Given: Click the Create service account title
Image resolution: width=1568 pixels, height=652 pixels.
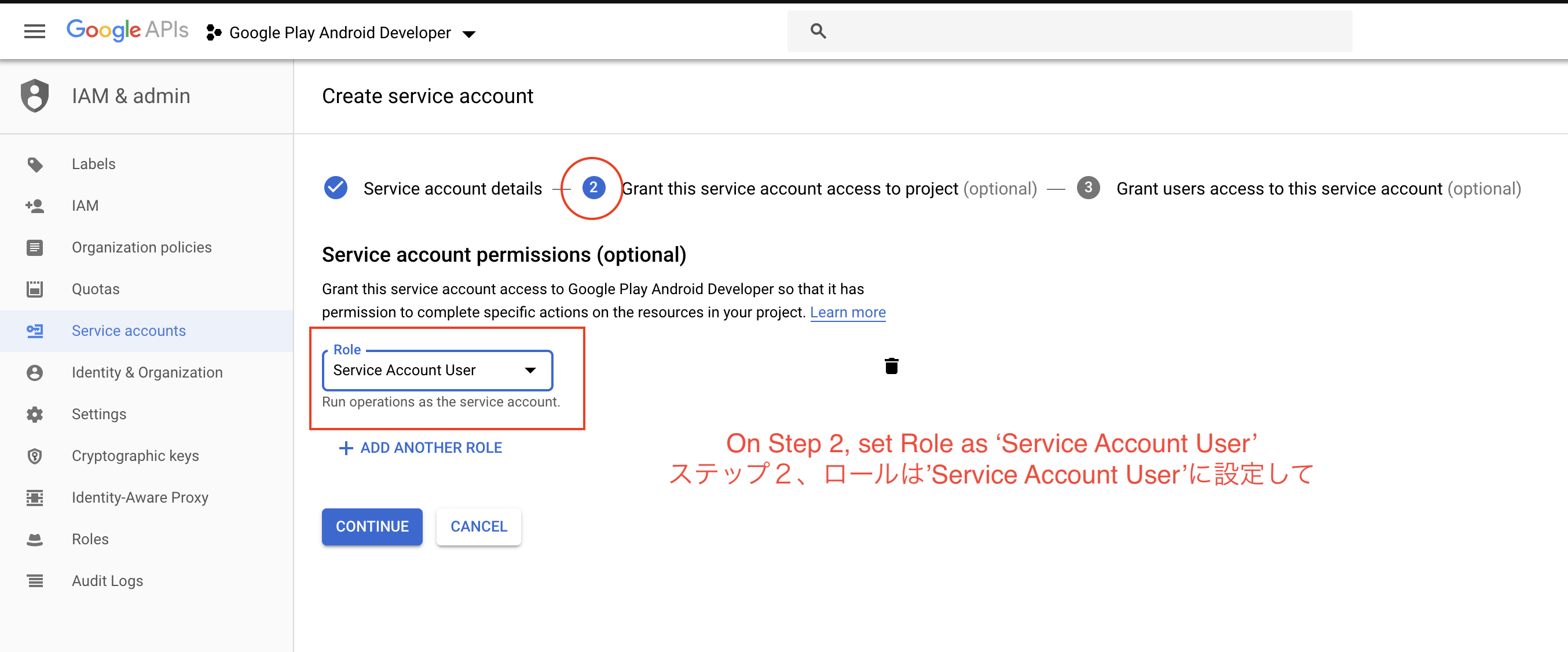Looking at the screenshot, I should pyautogui.click(x=427, y=96).
